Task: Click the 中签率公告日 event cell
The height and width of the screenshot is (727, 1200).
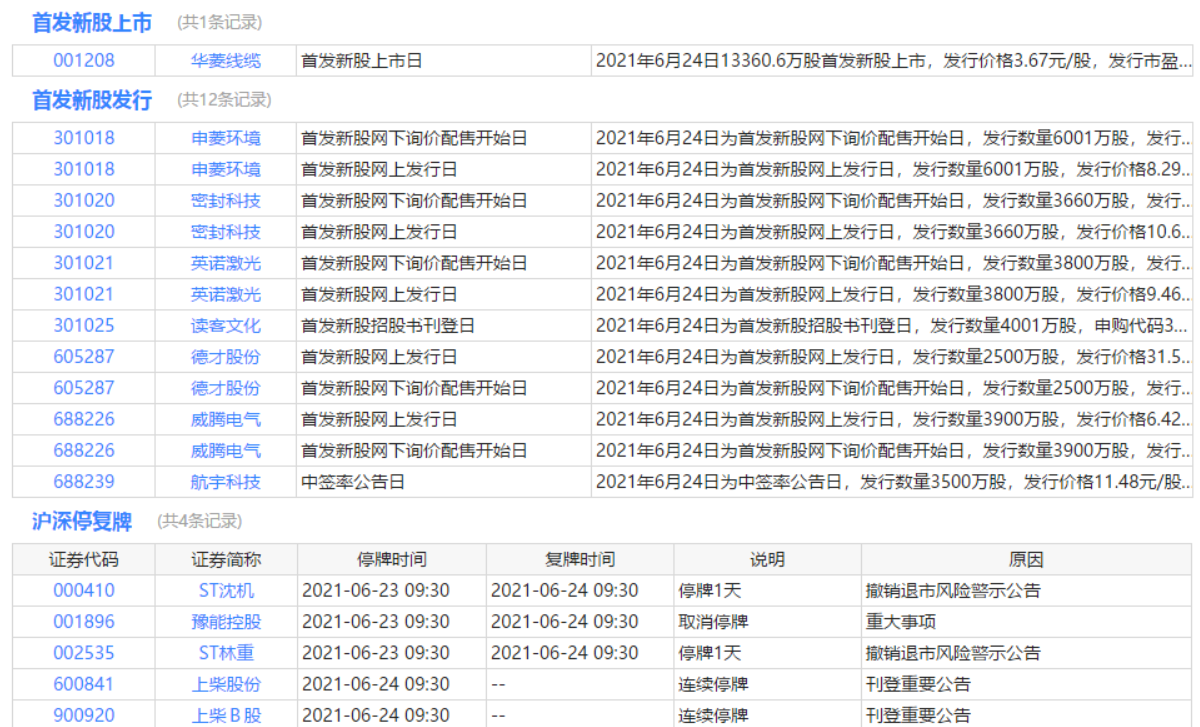Action: (353, 482)
